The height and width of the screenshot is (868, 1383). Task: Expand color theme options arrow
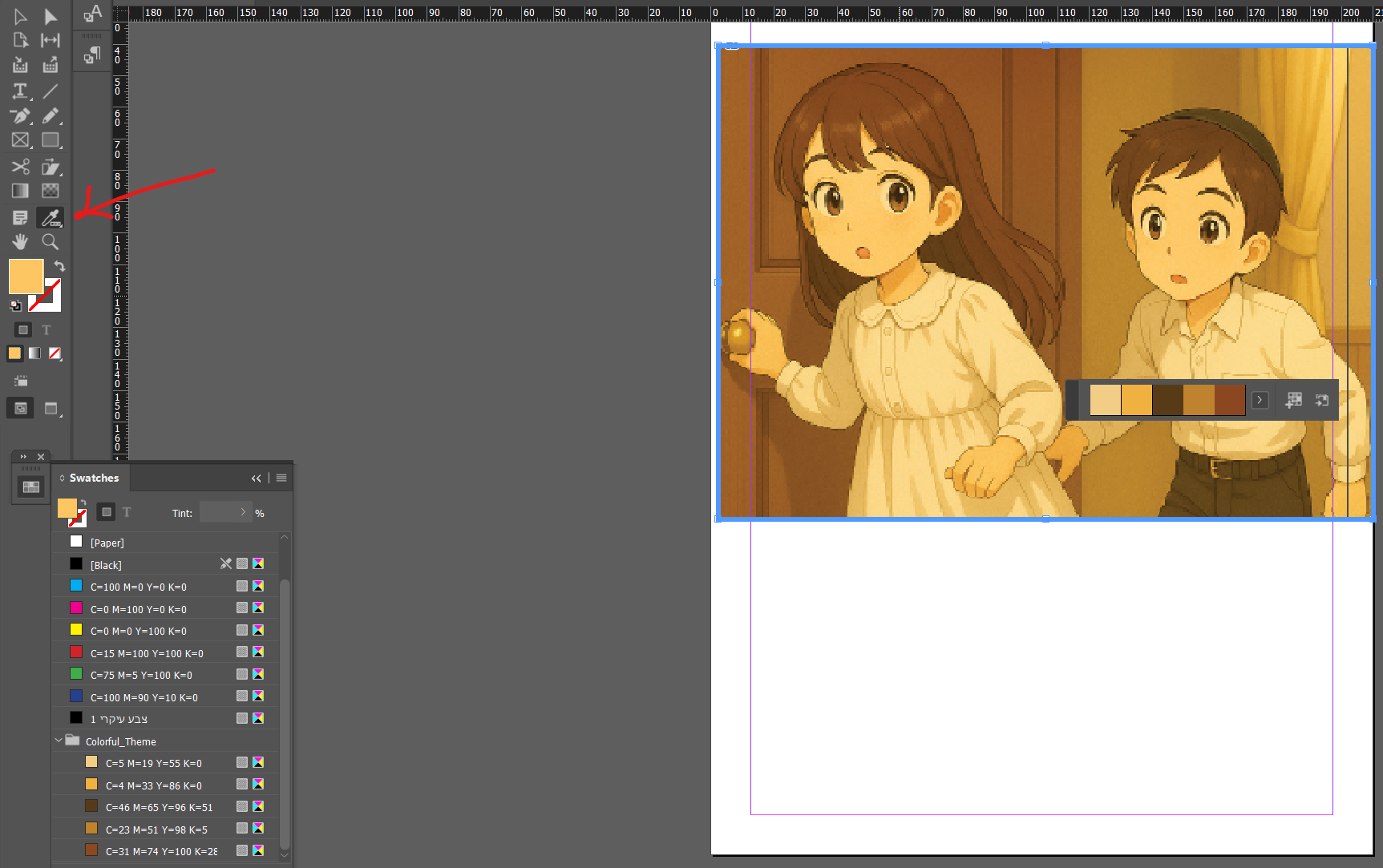1260,400
